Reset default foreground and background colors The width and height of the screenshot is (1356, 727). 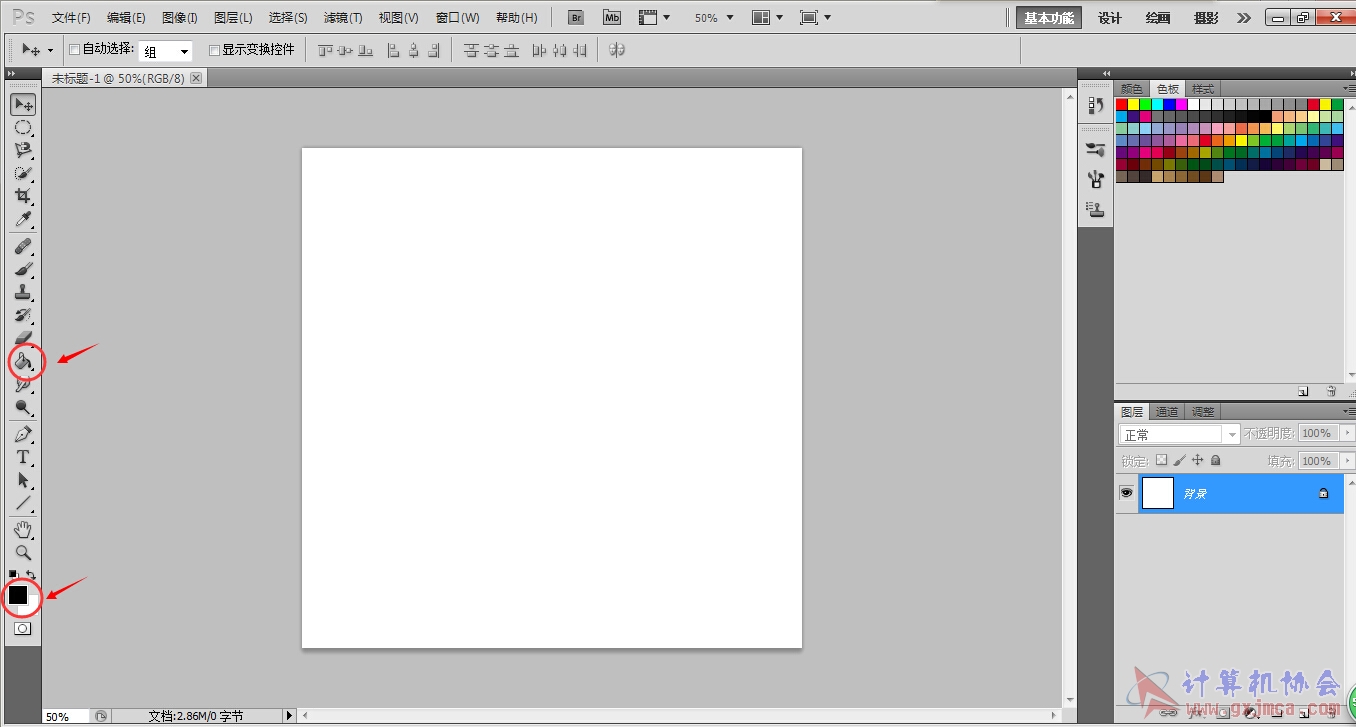click(13, 574)
